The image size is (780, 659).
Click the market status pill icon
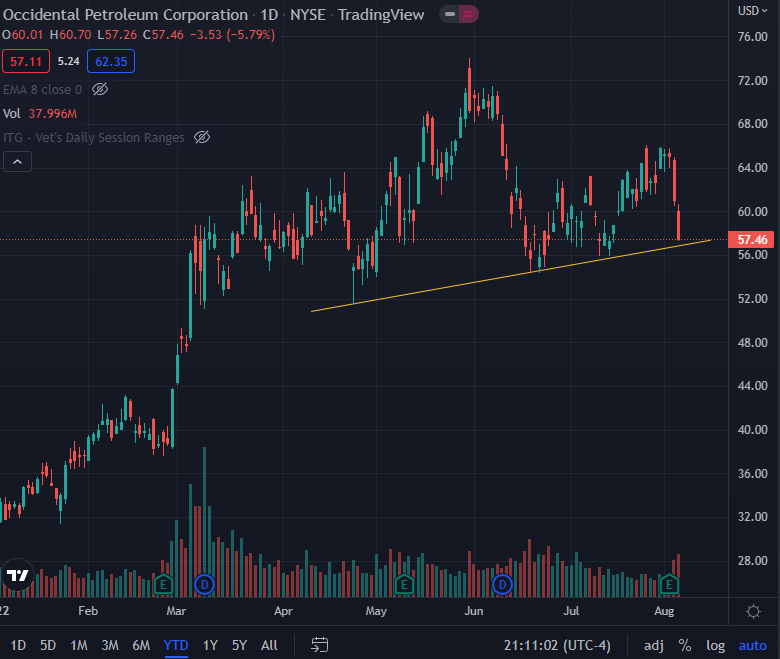[459, 14]
